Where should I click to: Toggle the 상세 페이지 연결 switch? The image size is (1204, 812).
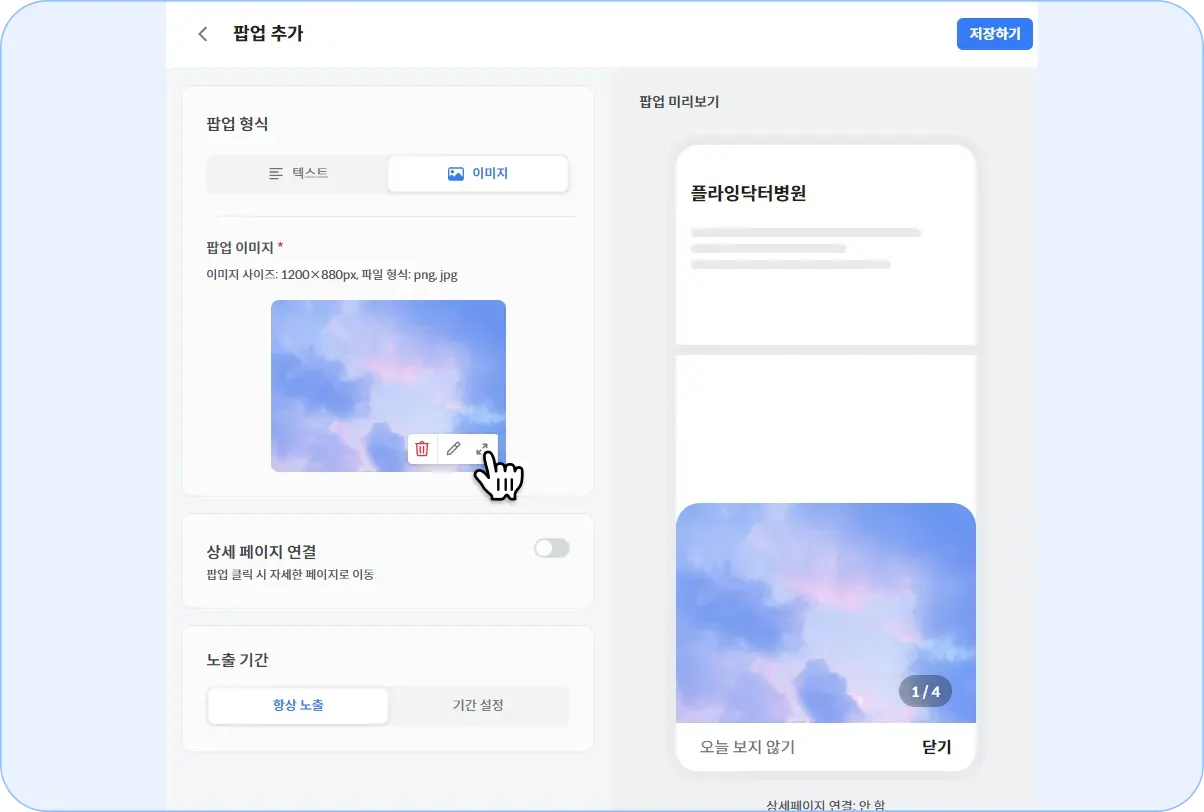(x=552, y=548)
